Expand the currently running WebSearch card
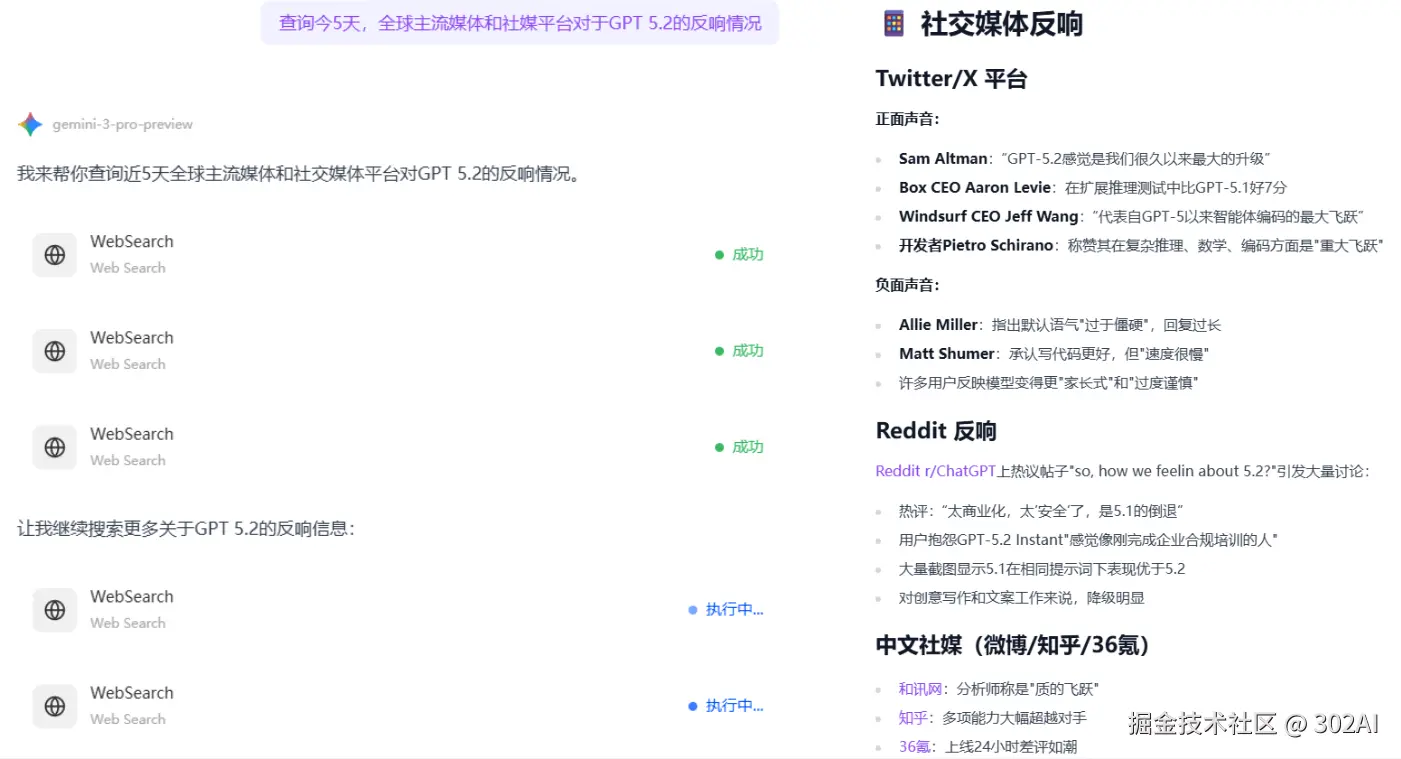The image size is (1401, 759). (400, 609)
